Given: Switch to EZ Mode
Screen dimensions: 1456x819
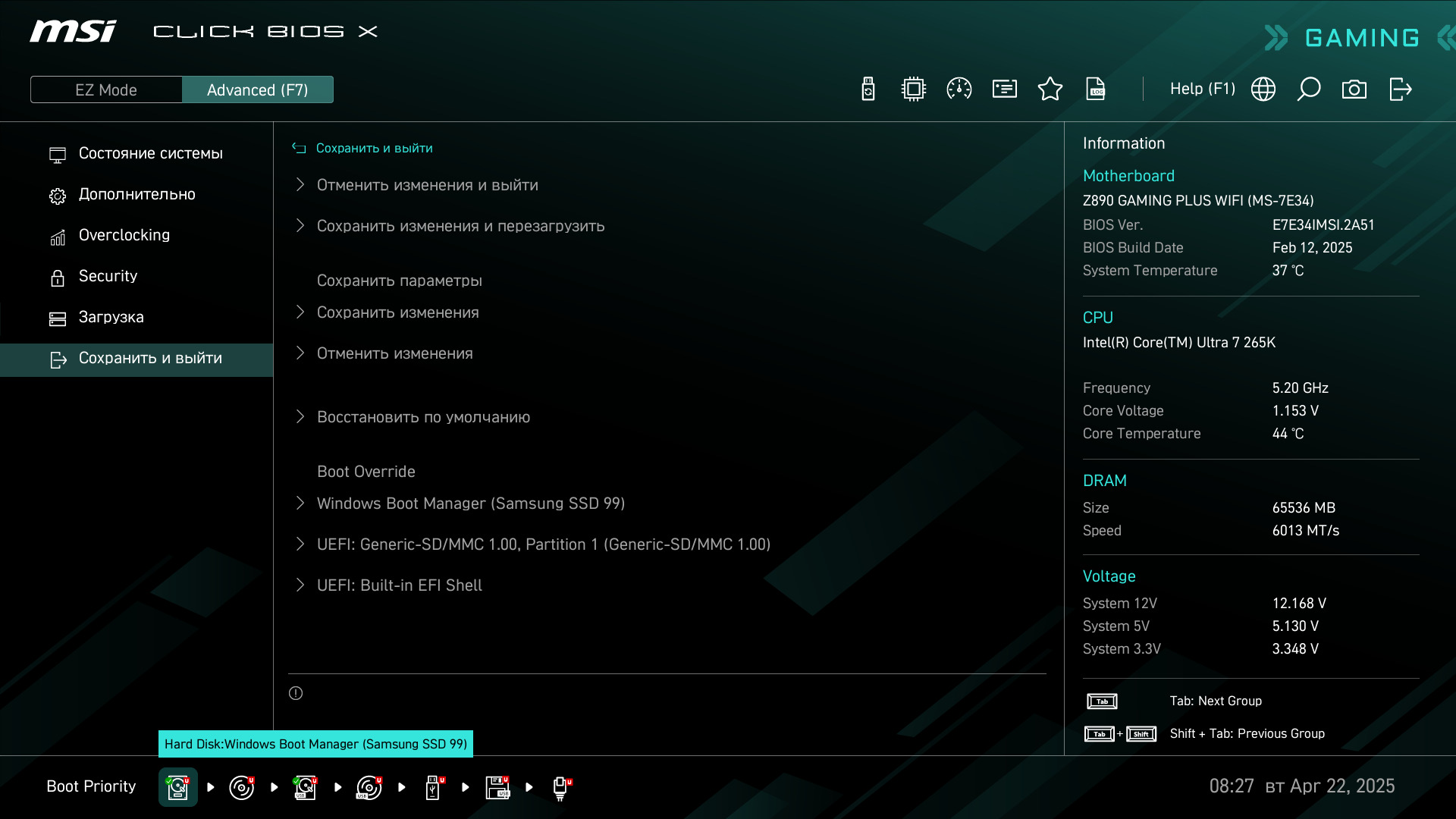Looking at the screenshot, I should point(106,89).
